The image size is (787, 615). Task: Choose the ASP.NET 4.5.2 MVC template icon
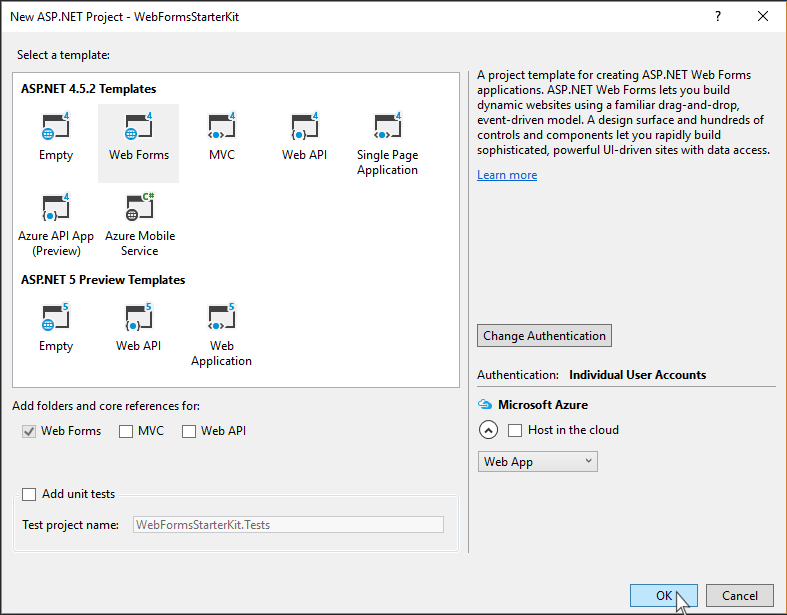pos(222,126)
